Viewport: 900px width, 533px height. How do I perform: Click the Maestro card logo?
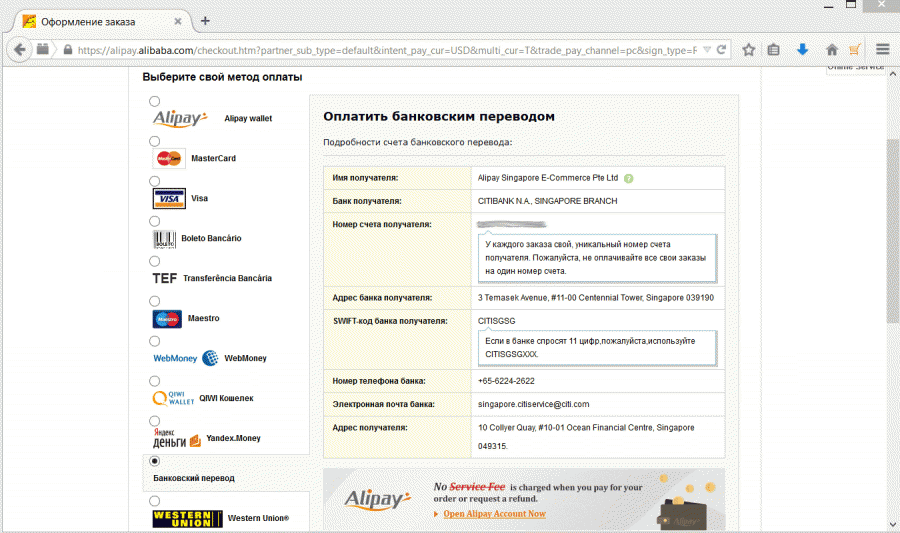click(167, 318)
